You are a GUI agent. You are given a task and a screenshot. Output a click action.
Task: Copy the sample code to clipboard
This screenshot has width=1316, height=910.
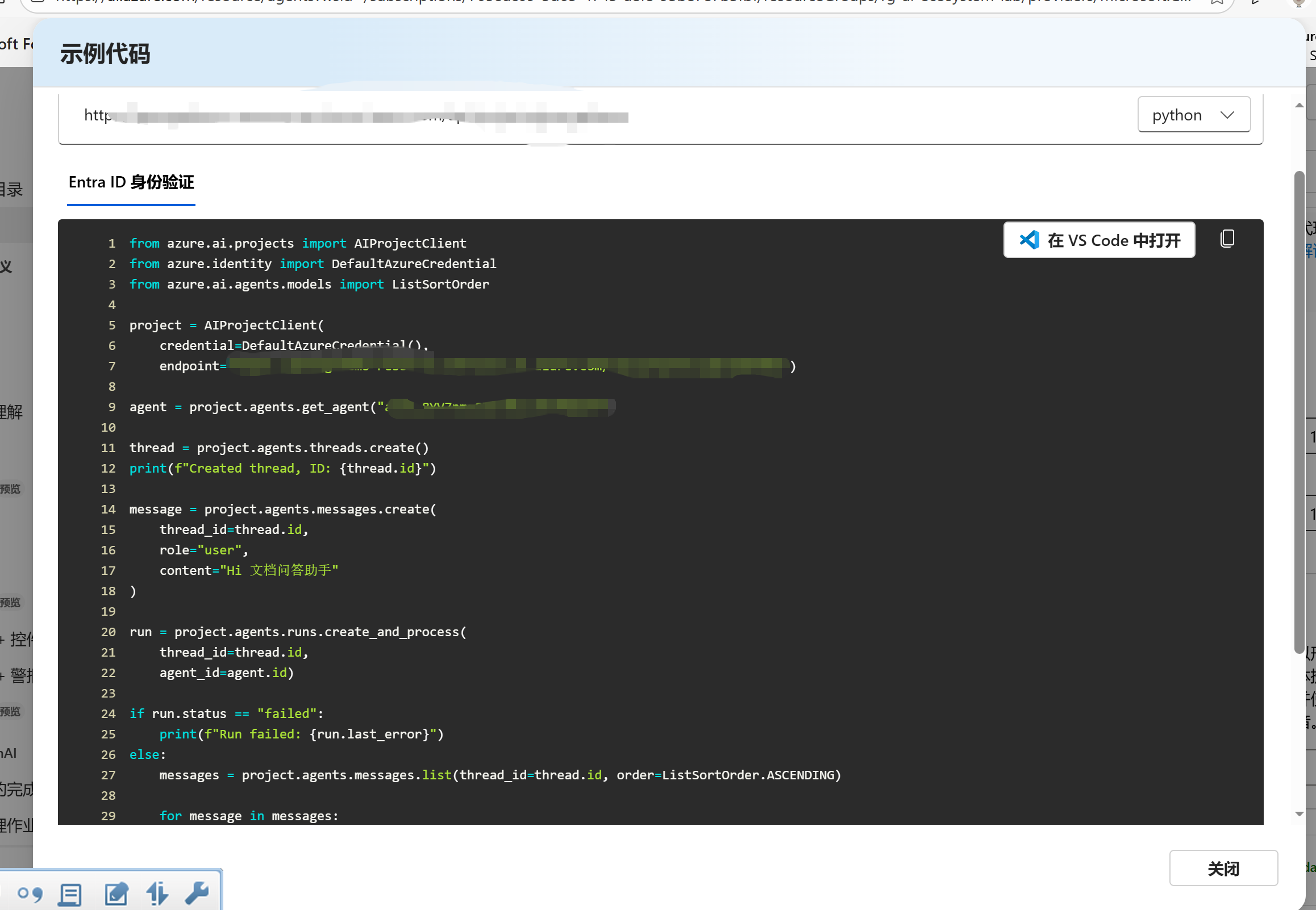[1227, 239]
